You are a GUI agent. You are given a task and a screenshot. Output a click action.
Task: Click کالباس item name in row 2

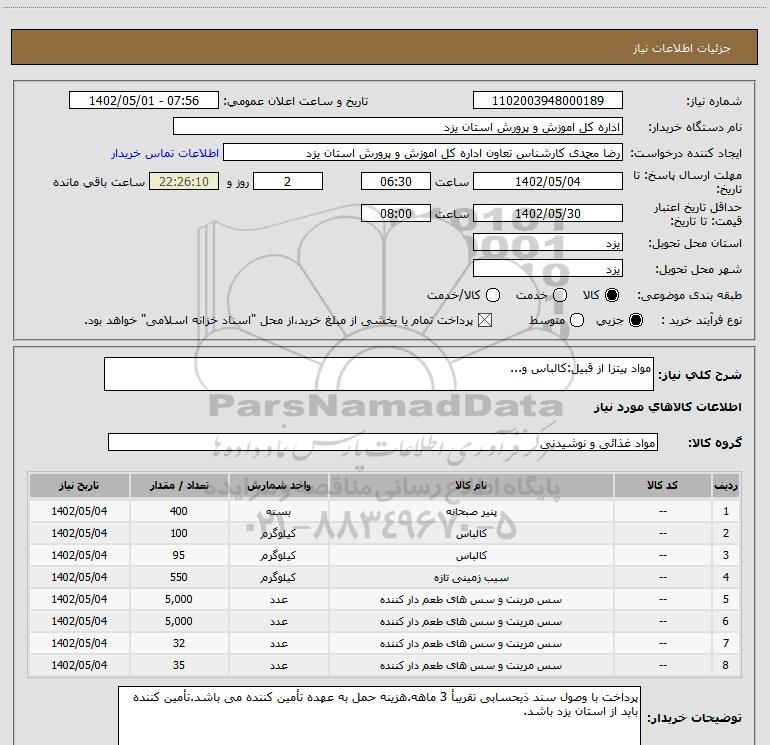(471, 534)
